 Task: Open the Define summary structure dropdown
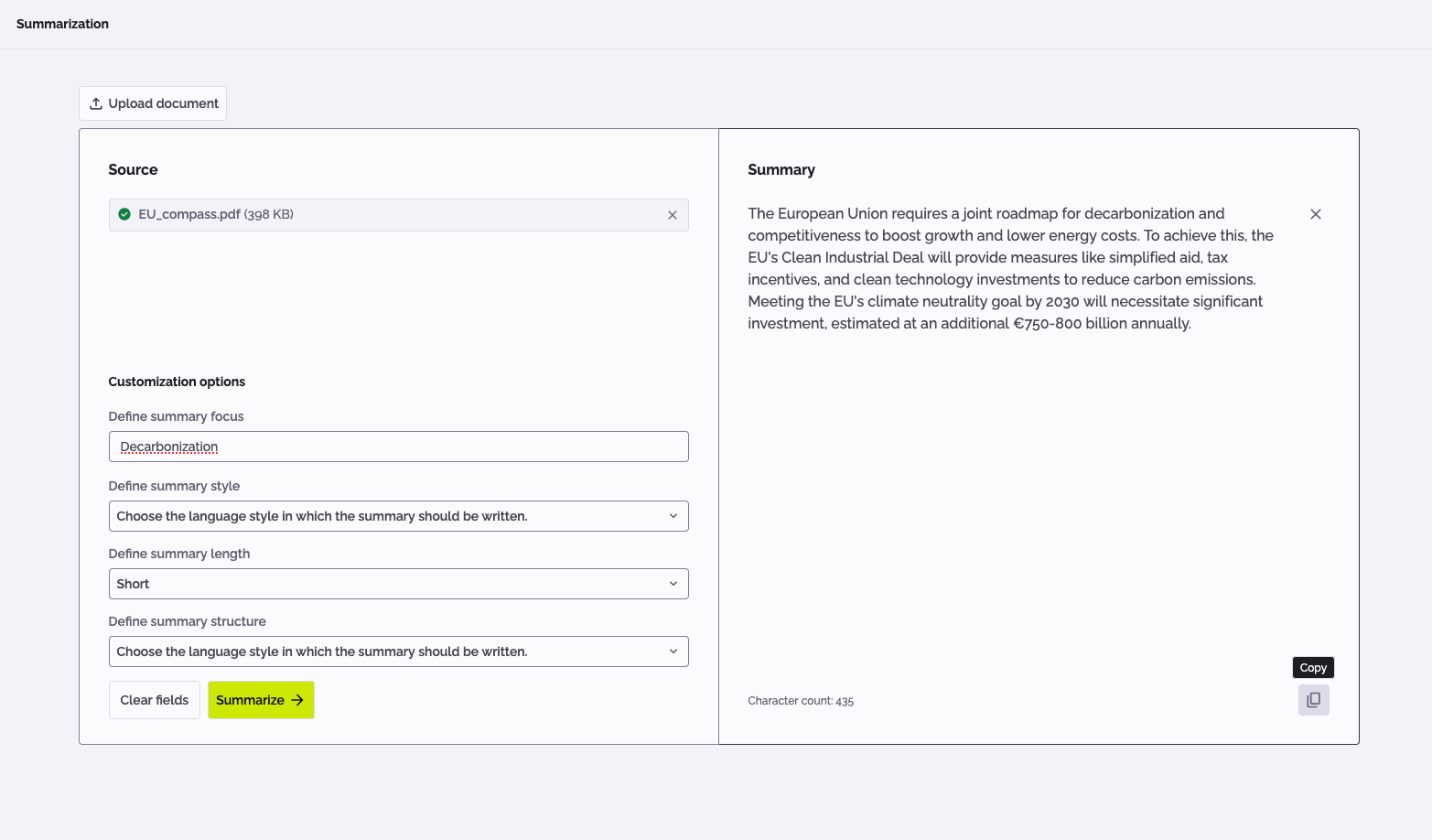point(398,651)
